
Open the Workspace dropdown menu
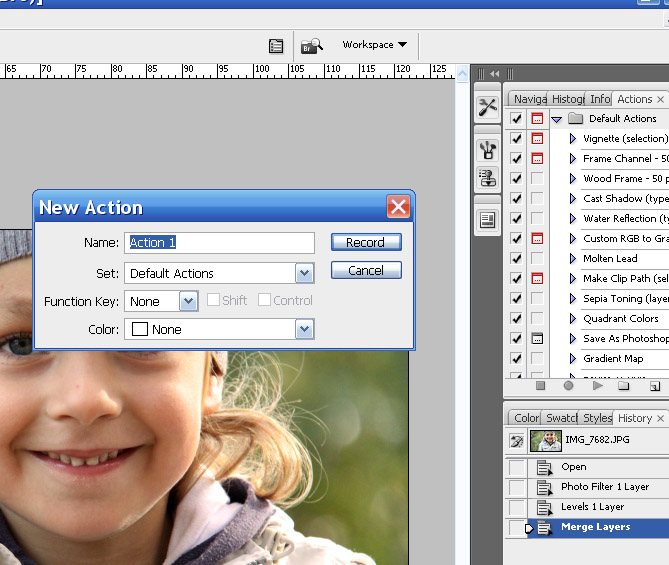click(375, 44)
